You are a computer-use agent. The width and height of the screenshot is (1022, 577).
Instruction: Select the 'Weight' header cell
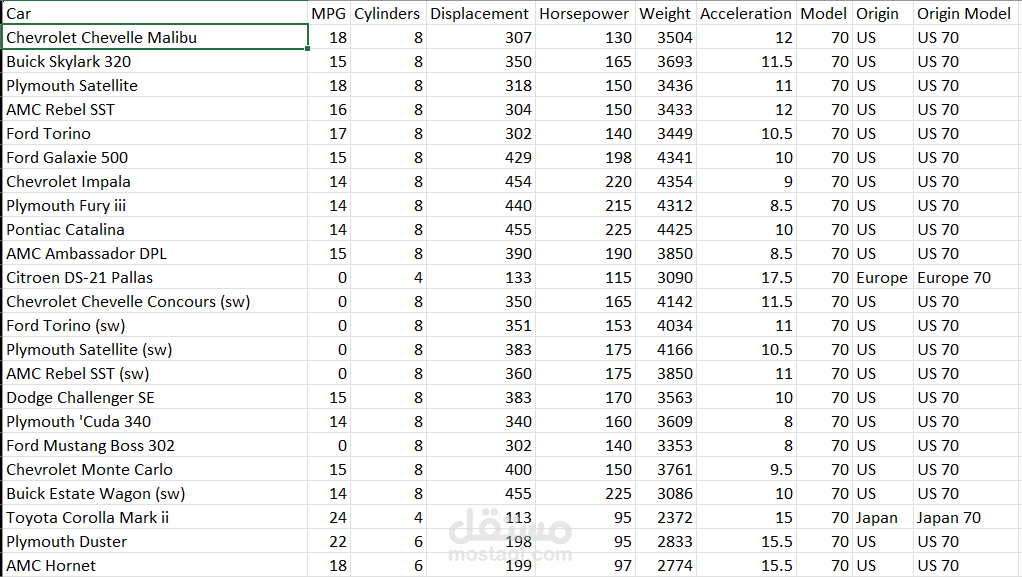pos(666,13)
